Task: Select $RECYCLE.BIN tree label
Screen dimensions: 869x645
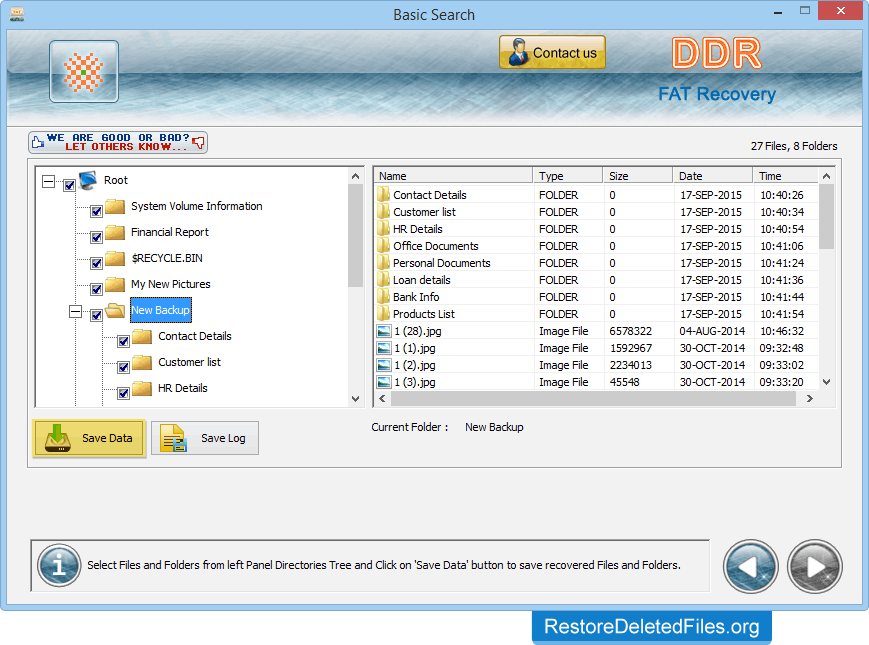Action: [x=167, y=258]
